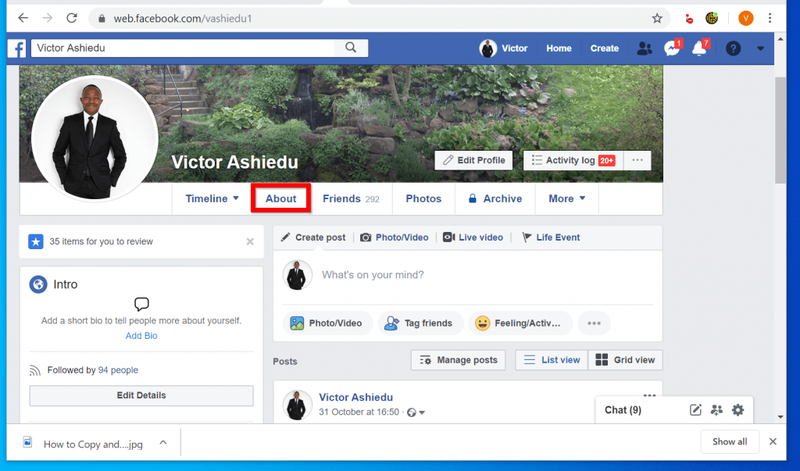Open the three-dot menu beside Activity log

[x=637, y=160]
